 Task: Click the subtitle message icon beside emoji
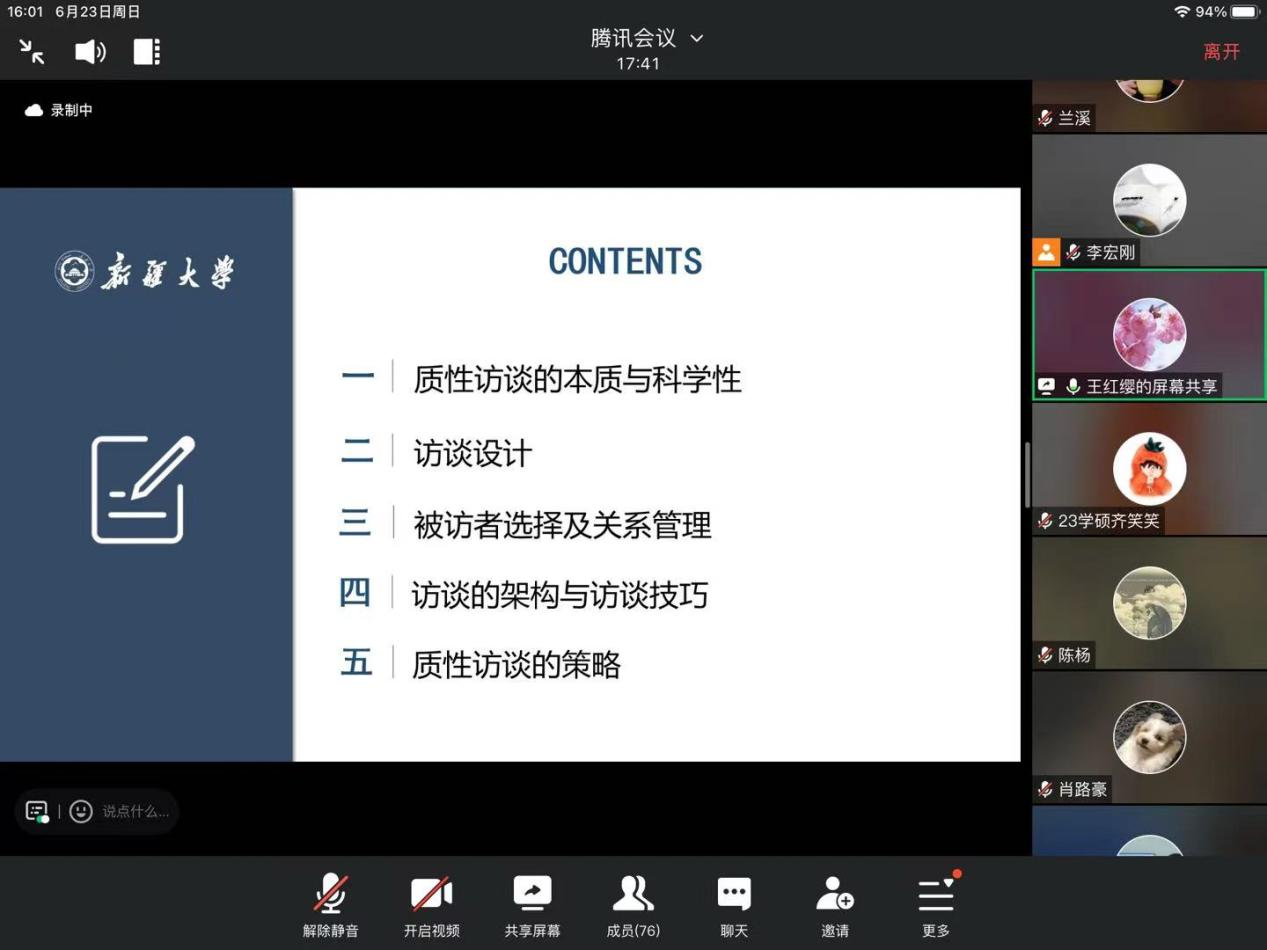click(37, 811)
